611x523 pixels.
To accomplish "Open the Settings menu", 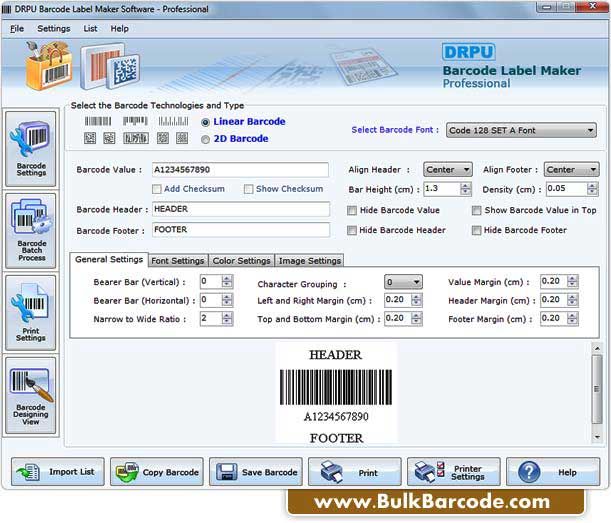I will 54,29.
